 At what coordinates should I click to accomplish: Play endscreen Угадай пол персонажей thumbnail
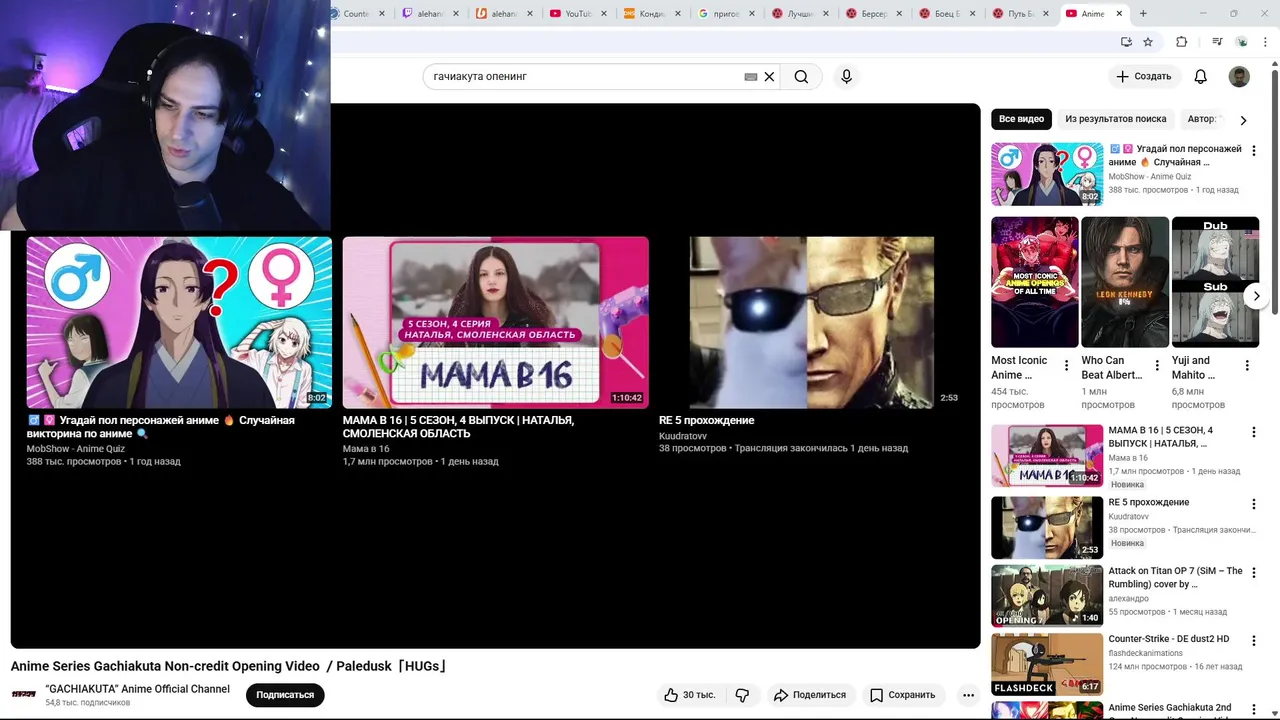point(179,322)
